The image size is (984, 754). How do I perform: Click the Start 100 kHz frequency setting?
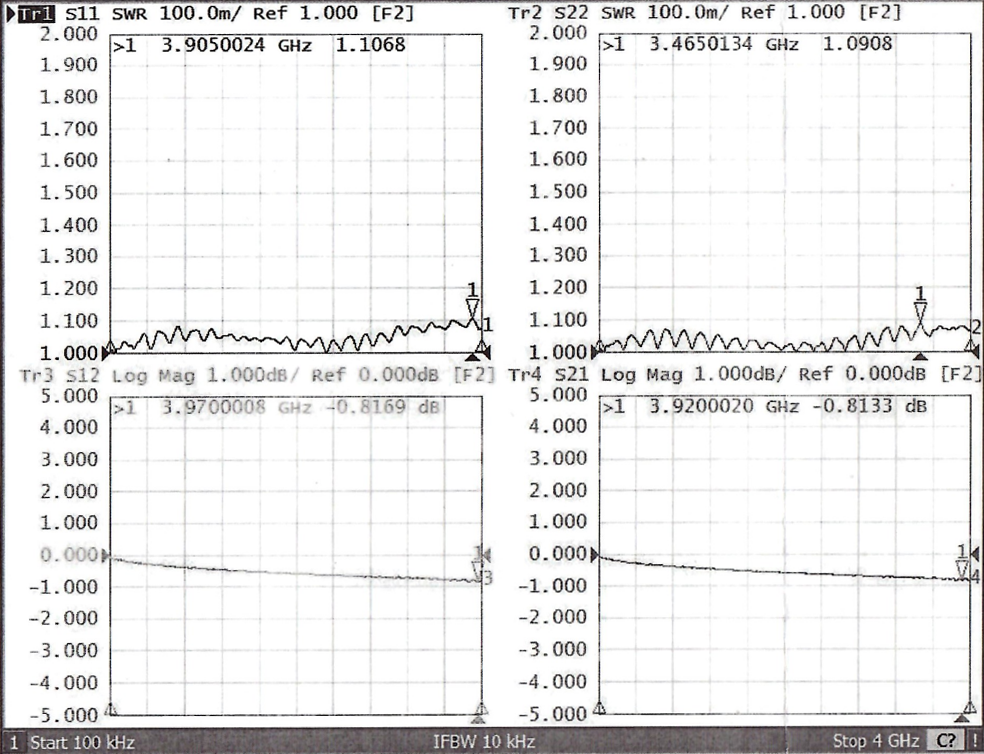82,742
